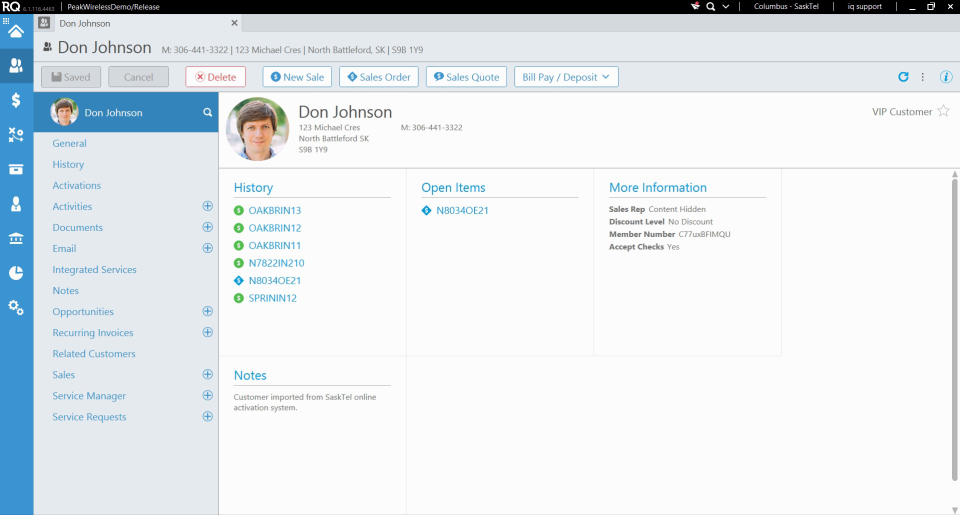960x515 pixels.
Task: Open the Settings gears icon in left rail
Action: tap(16, 307)
